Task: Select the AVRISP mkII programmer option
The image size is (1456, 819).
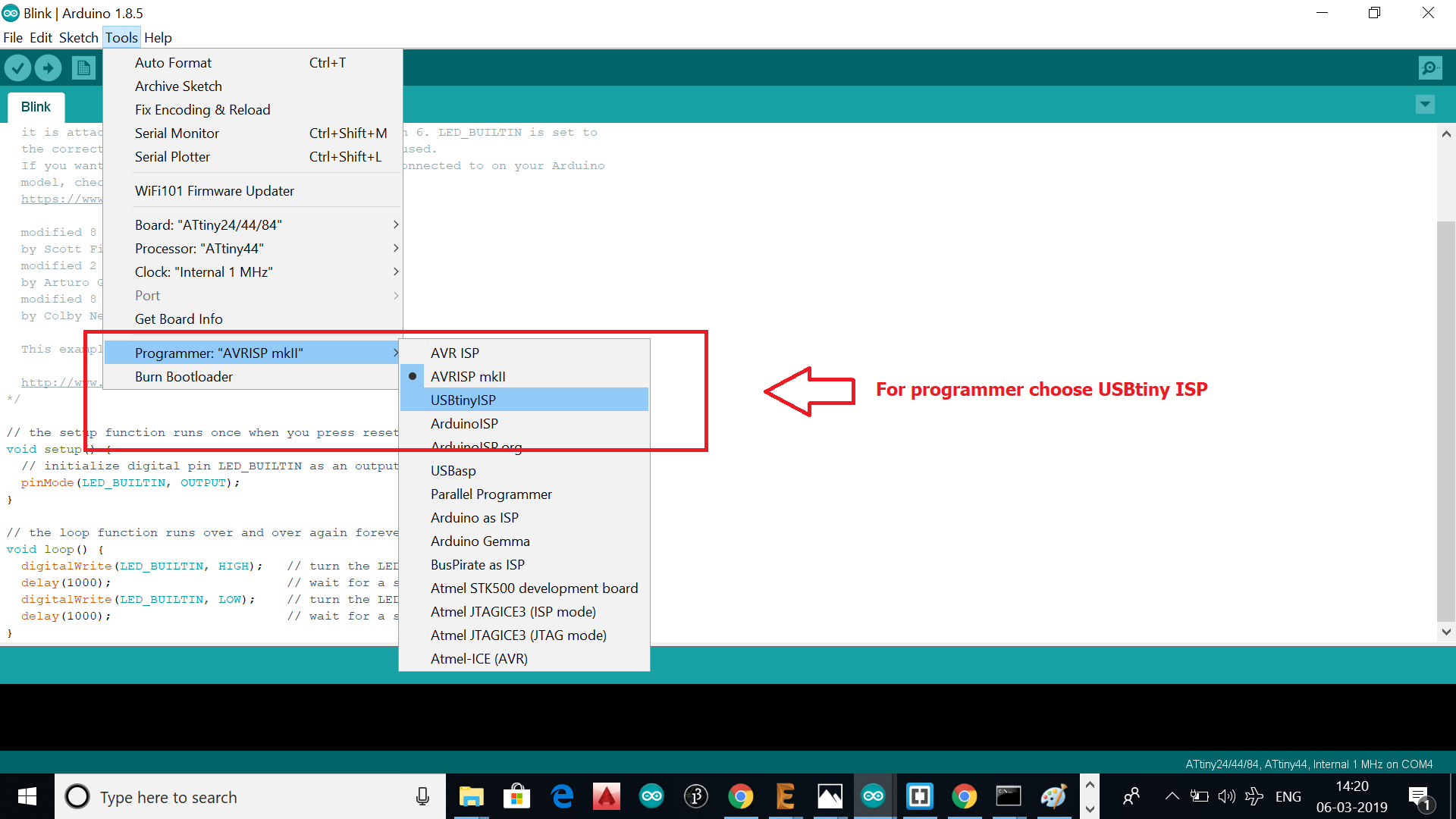Action: click(468, 376)
